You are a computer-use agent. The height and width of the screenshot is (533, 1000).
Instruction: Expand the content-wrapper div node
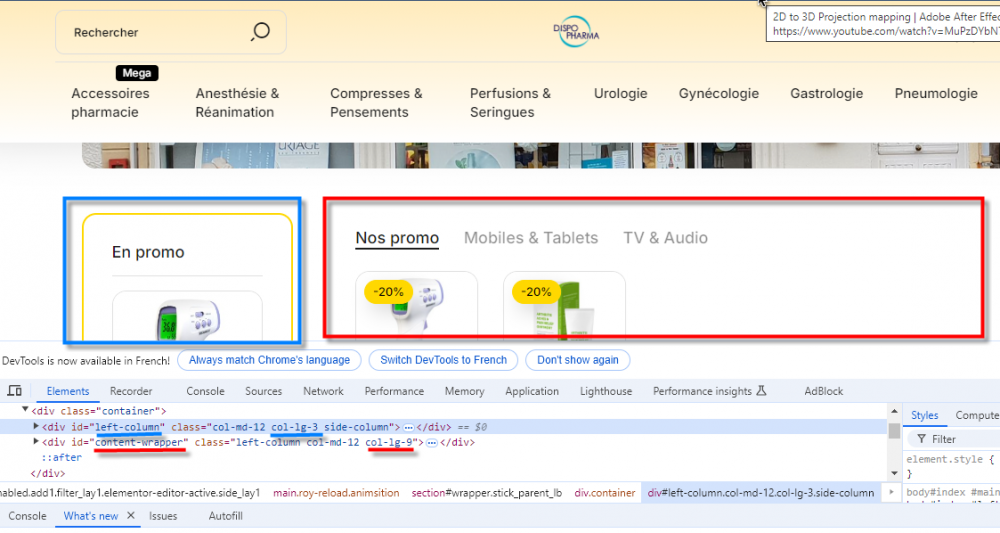(x=36, y=441)
